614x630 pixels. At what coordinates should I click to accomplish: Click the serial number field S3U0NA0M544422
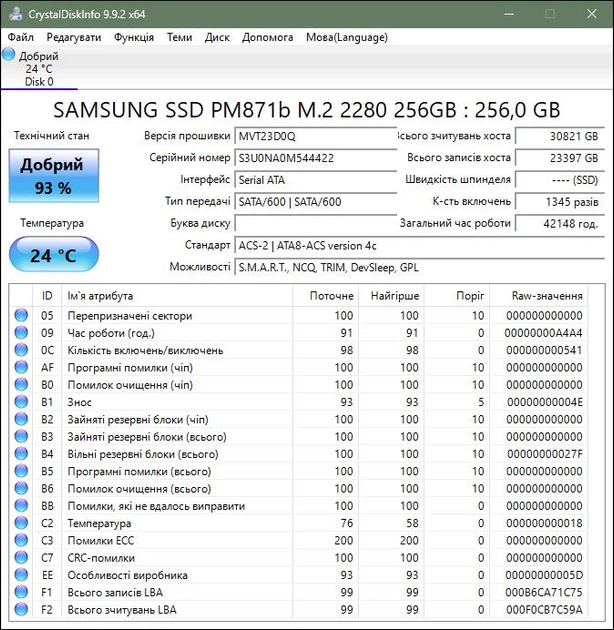315,158
